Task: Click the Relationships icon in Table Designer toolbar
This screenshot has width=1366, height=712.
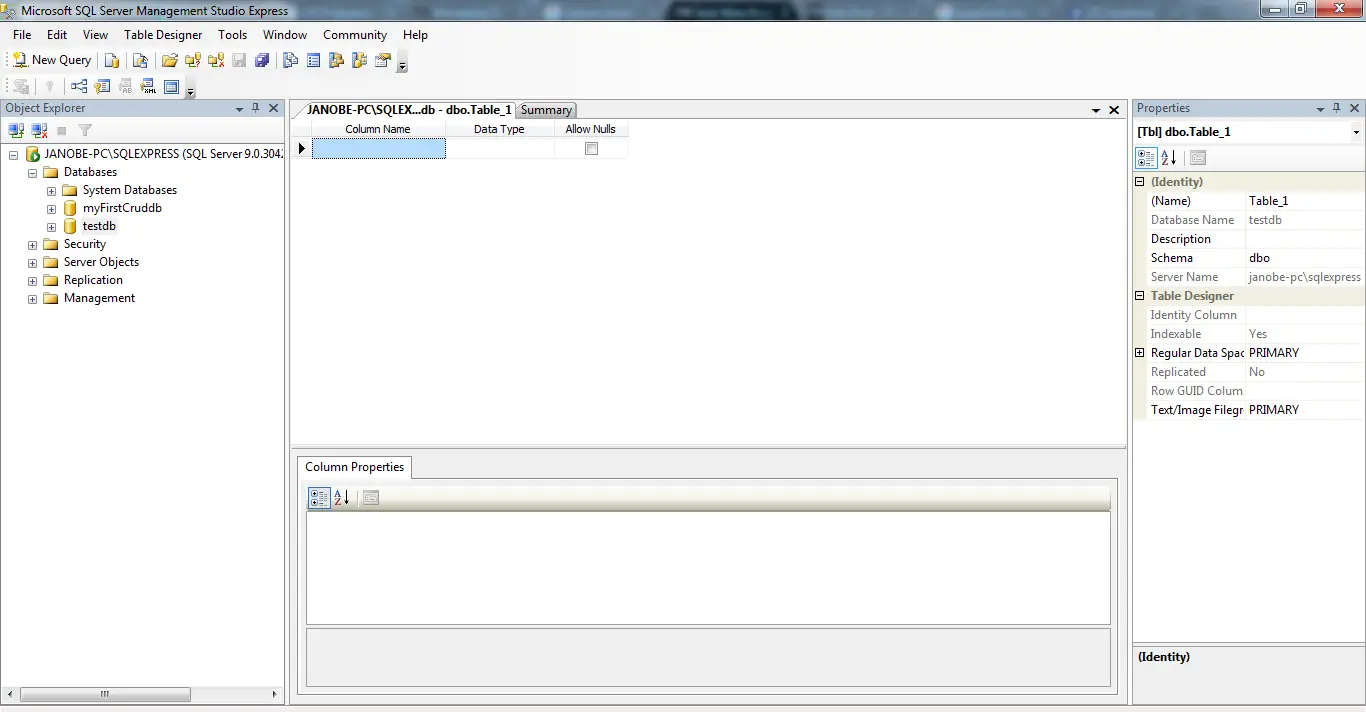Action: [79, 87]
